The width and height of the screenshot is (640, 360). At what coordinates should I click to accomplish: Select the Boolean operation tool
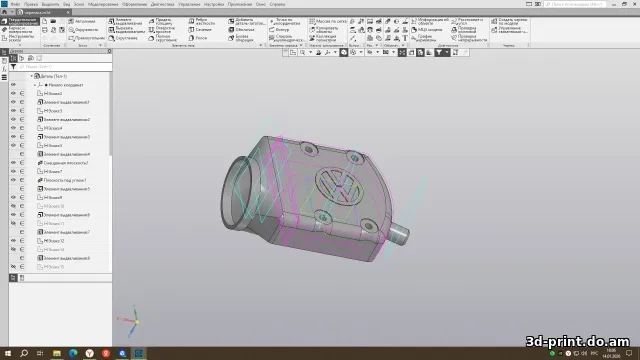(241, 38)
